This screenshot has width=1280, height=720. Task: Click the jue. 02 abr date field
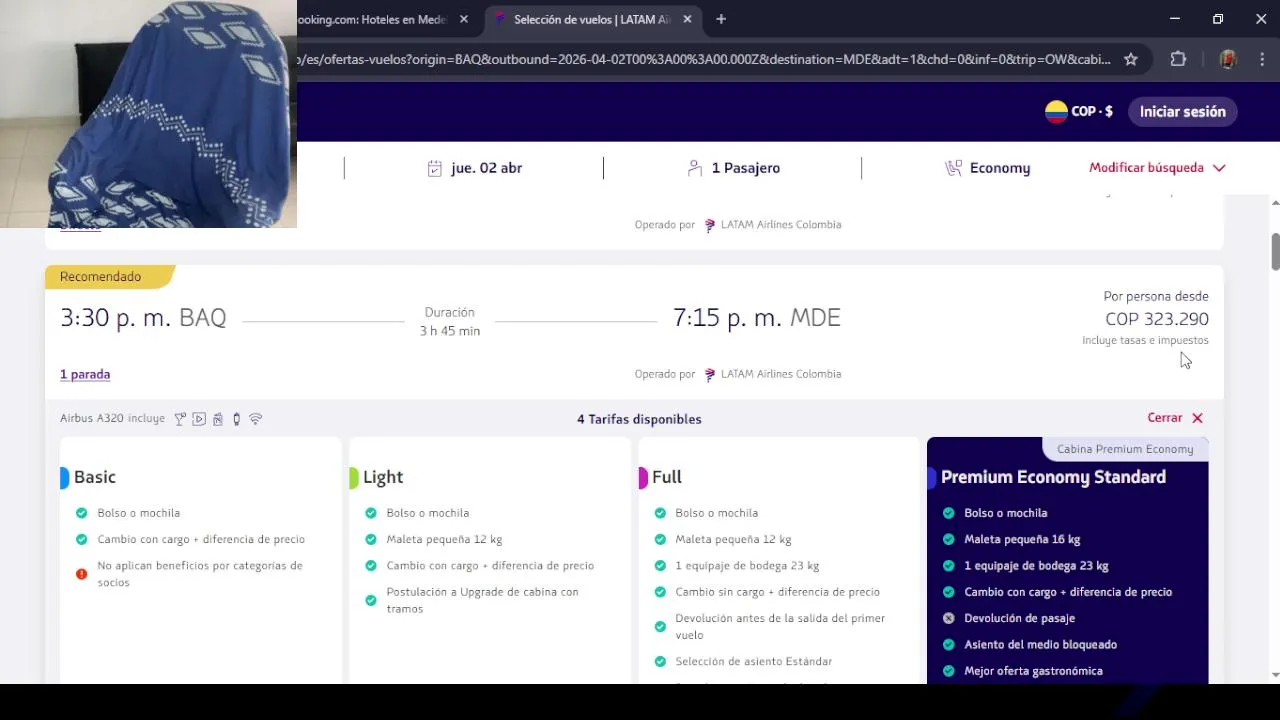pyautogui.click(x=474, y=168)
